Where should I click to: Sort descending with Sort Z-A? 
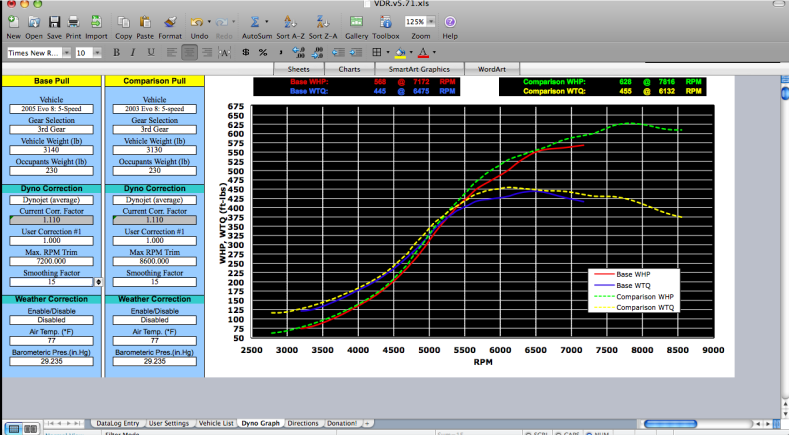(323, 22)
